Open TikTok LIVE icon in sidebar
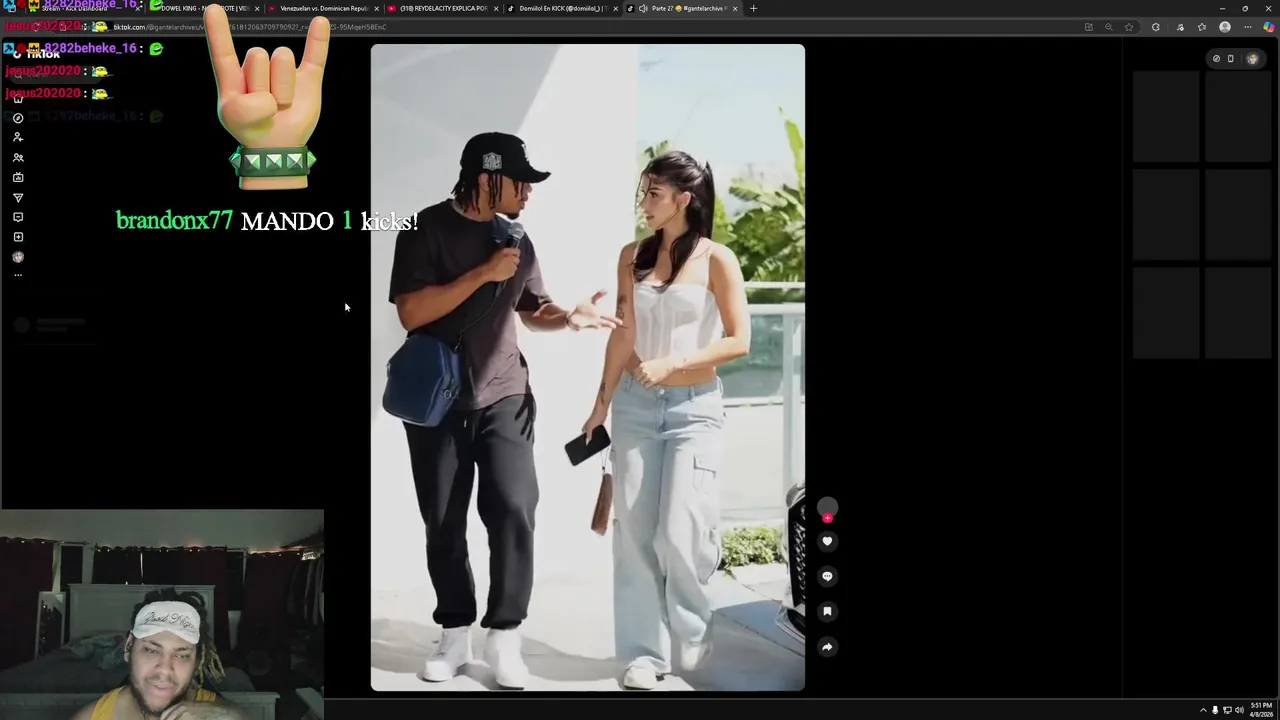Screen dimensions: 1280x720 (18, 177)
